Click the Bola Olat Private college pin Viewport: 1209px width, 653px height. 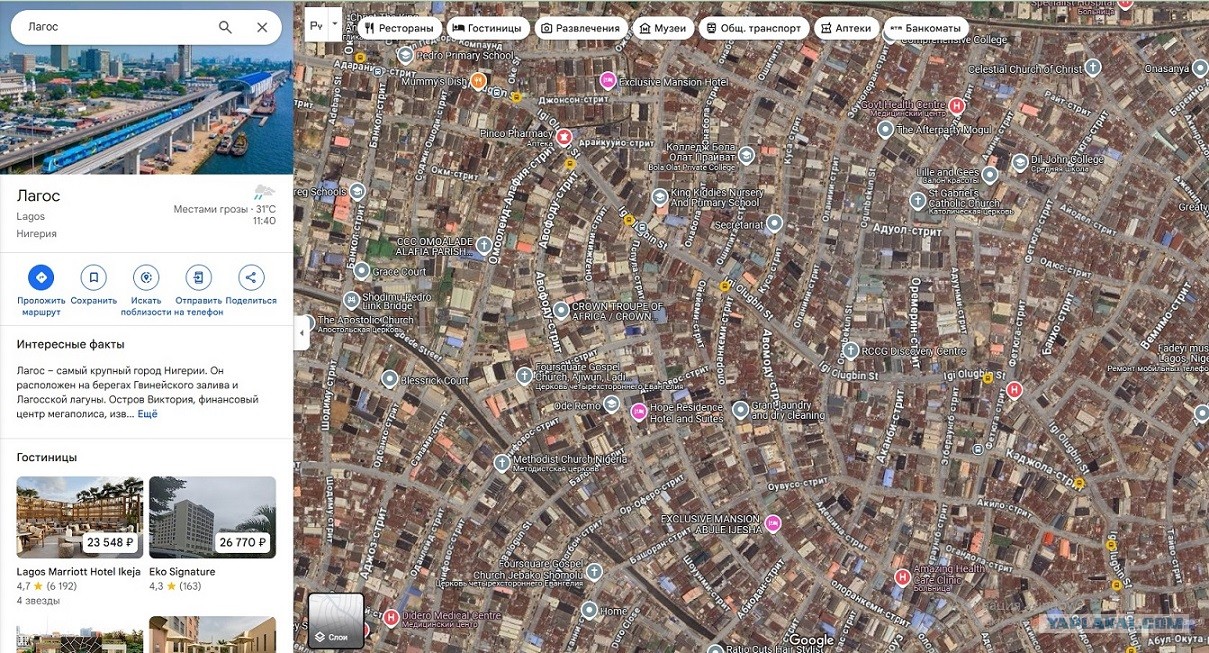[746, 155]
